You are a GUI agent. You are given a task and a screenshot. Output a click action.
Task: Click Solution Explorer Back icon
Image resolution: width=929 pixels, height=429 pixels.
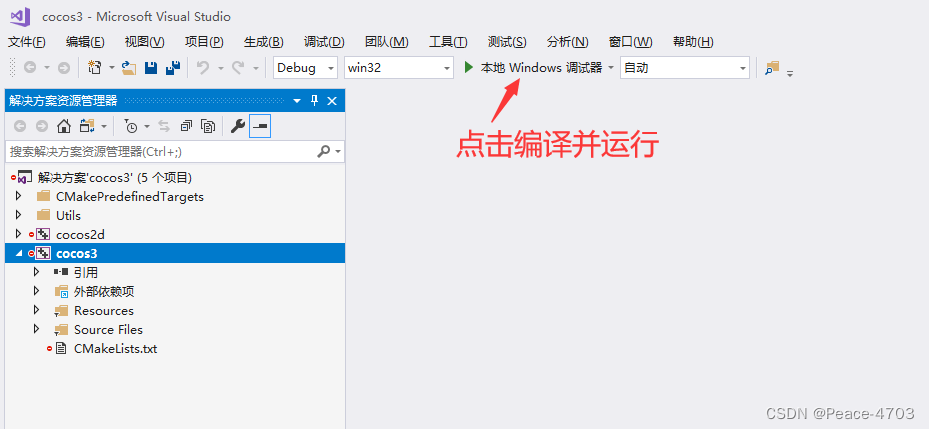point(20,126)
